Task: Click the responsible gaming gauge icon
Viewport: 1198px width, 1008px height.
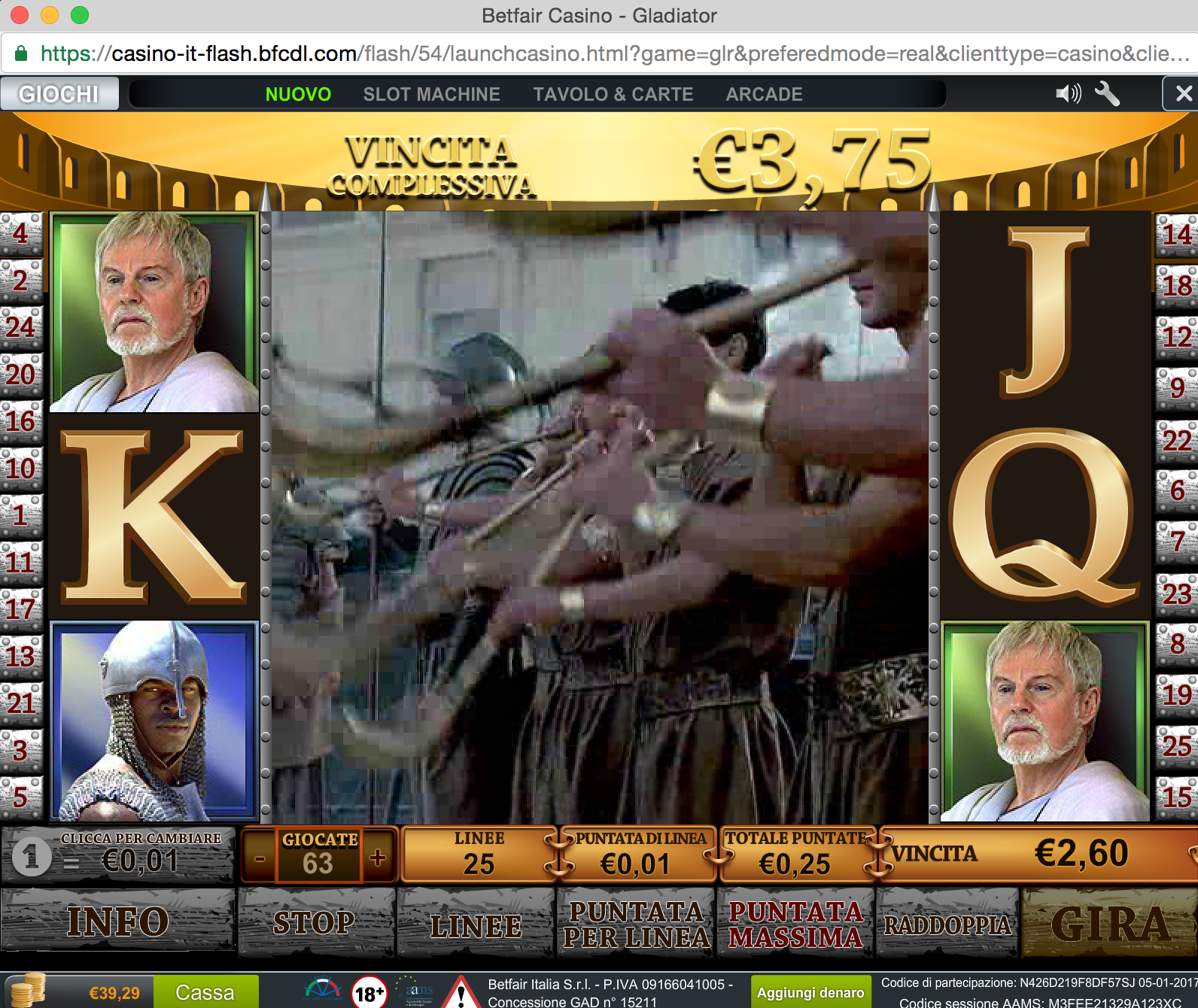Action: pos(323,988)
